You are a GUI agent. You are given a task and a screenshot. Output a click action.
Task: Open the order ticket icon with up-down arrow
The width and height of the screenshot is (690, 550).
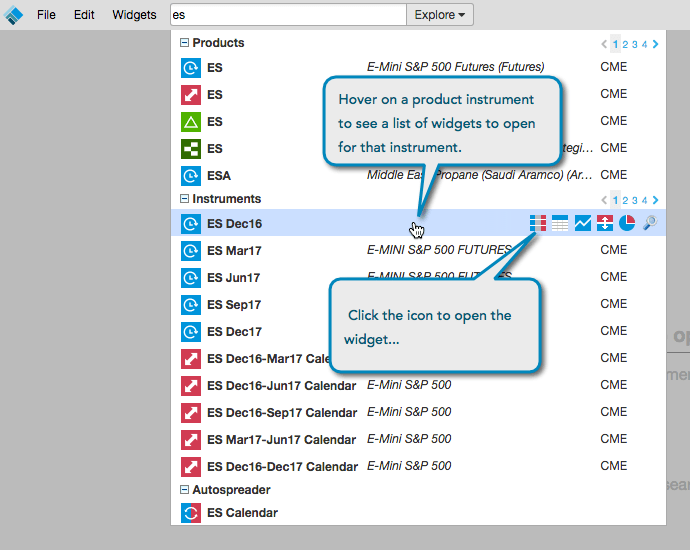coord(605,223)
